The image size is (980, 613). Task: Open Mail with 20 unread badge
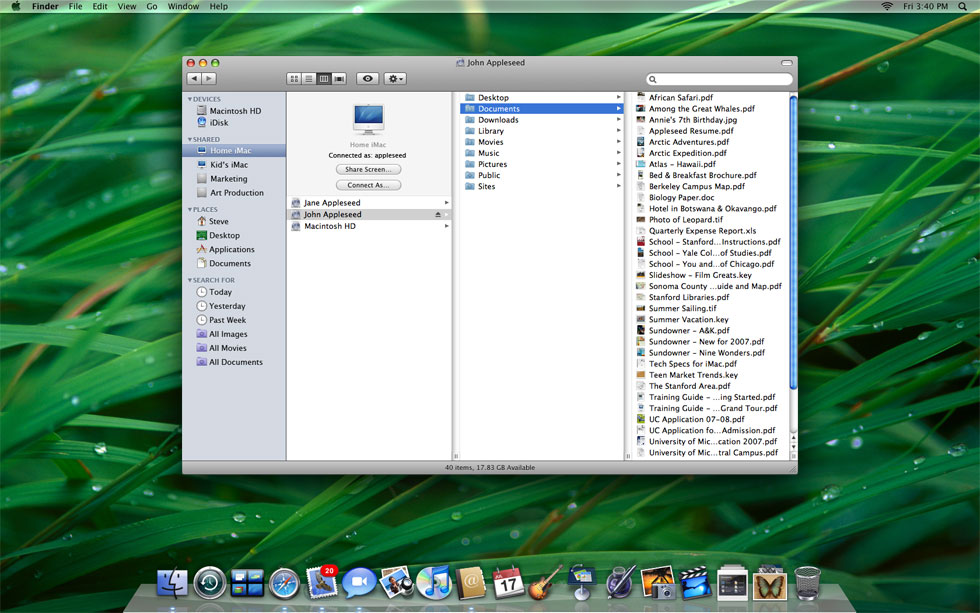322,582
